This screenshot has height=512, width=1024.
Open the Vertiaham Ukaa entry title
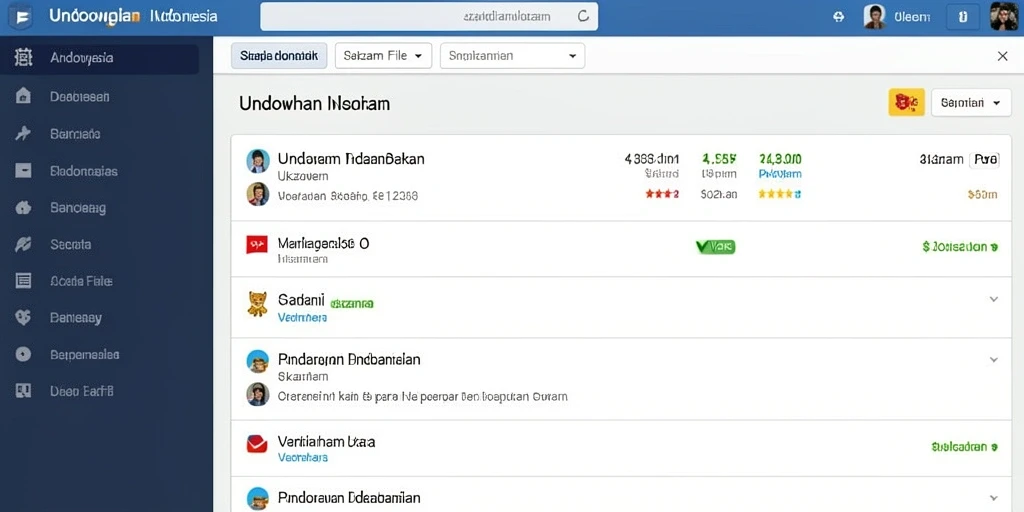pyautogui.click(x=327, y=441)
